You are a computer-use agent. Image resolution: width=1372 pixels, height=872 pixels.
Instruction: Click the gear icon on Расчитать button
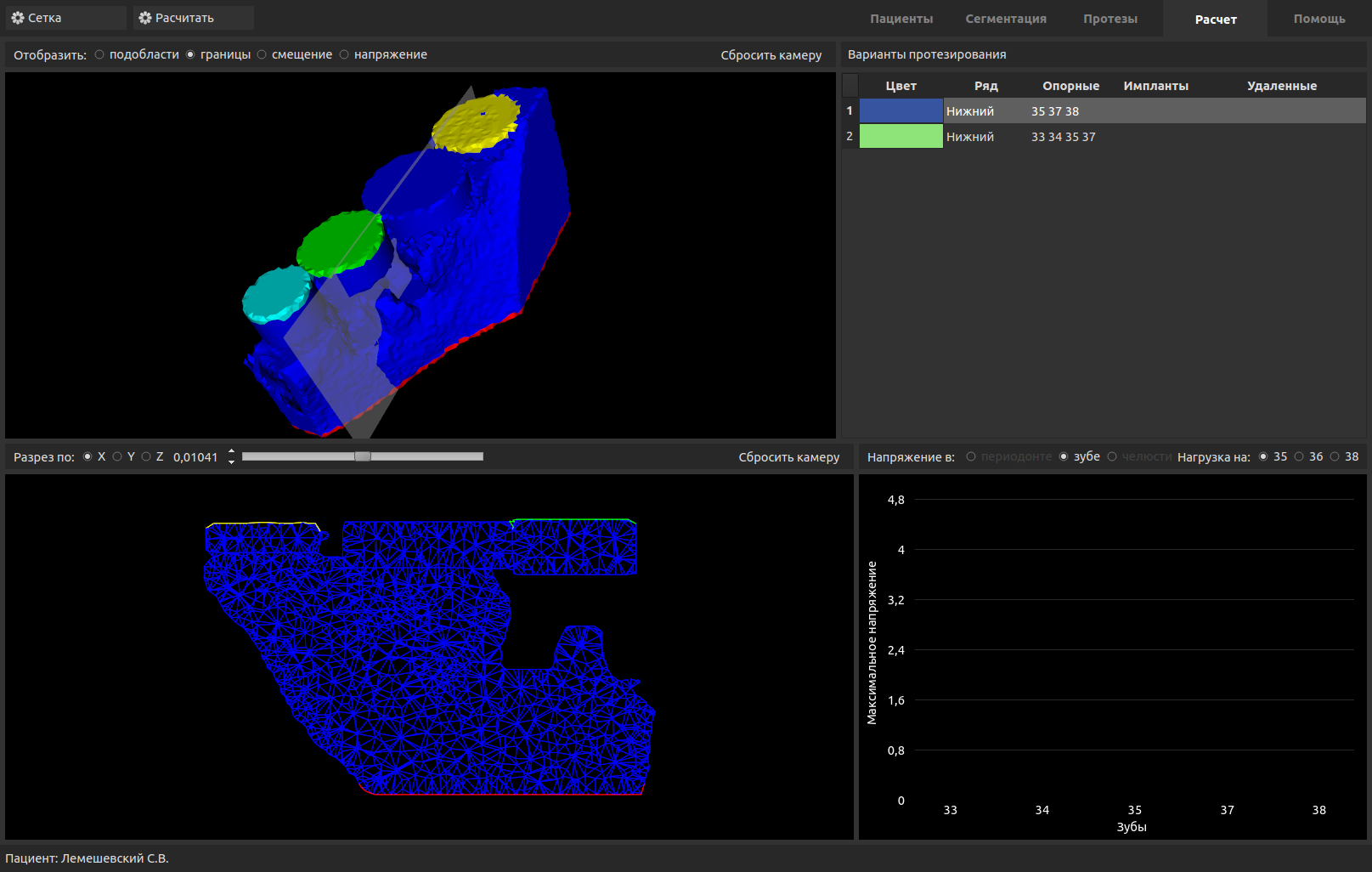(x=145, y=18)
